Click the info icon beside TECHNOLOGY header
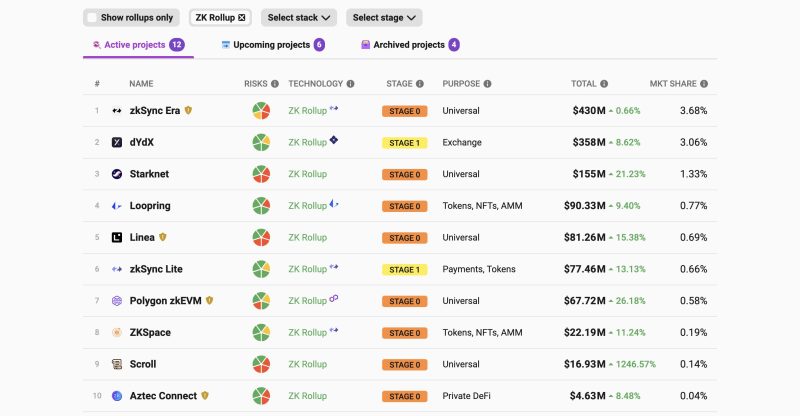The width and height of the screenshot is (800, 416). [x=351, y=84]
